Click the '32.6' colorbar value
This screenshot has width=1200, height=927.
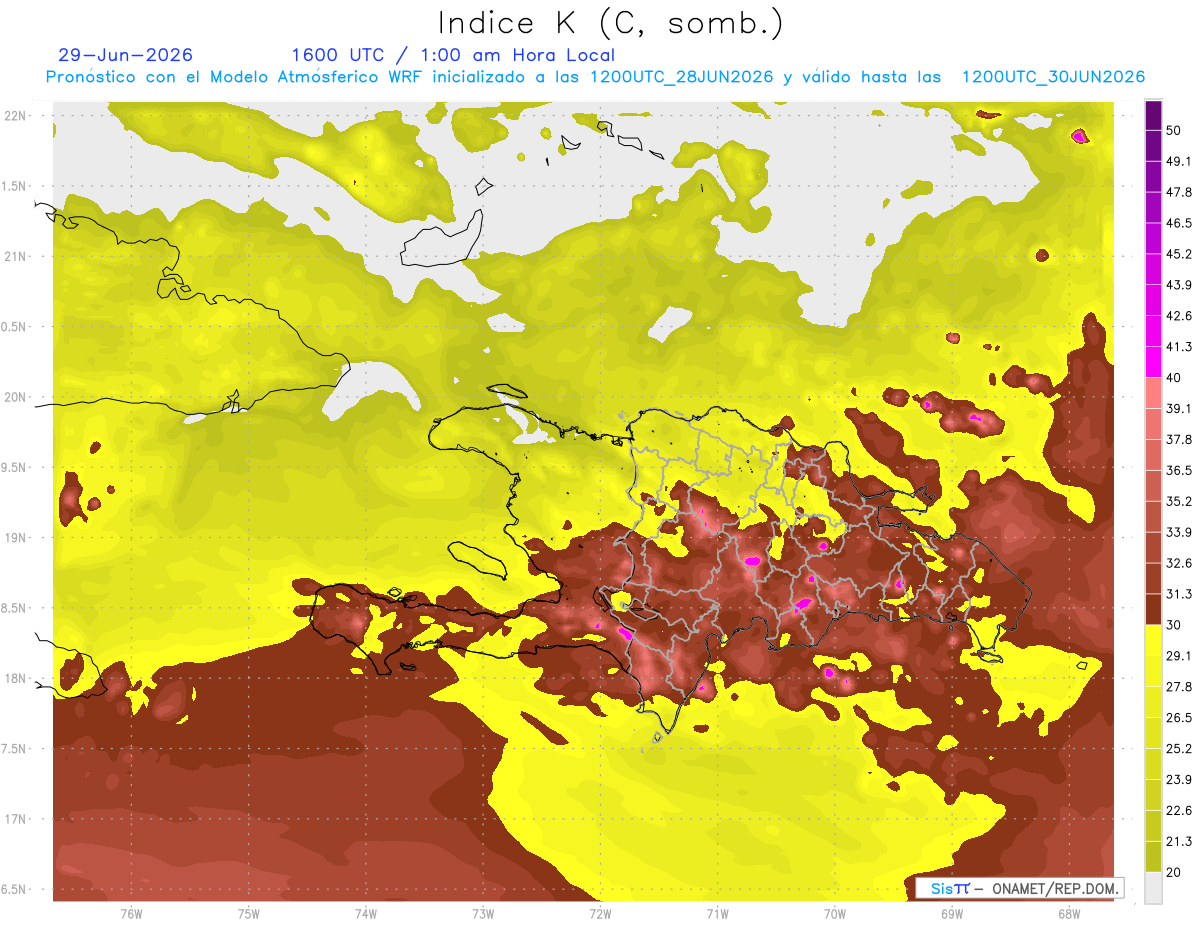(x=1179, y=563)
